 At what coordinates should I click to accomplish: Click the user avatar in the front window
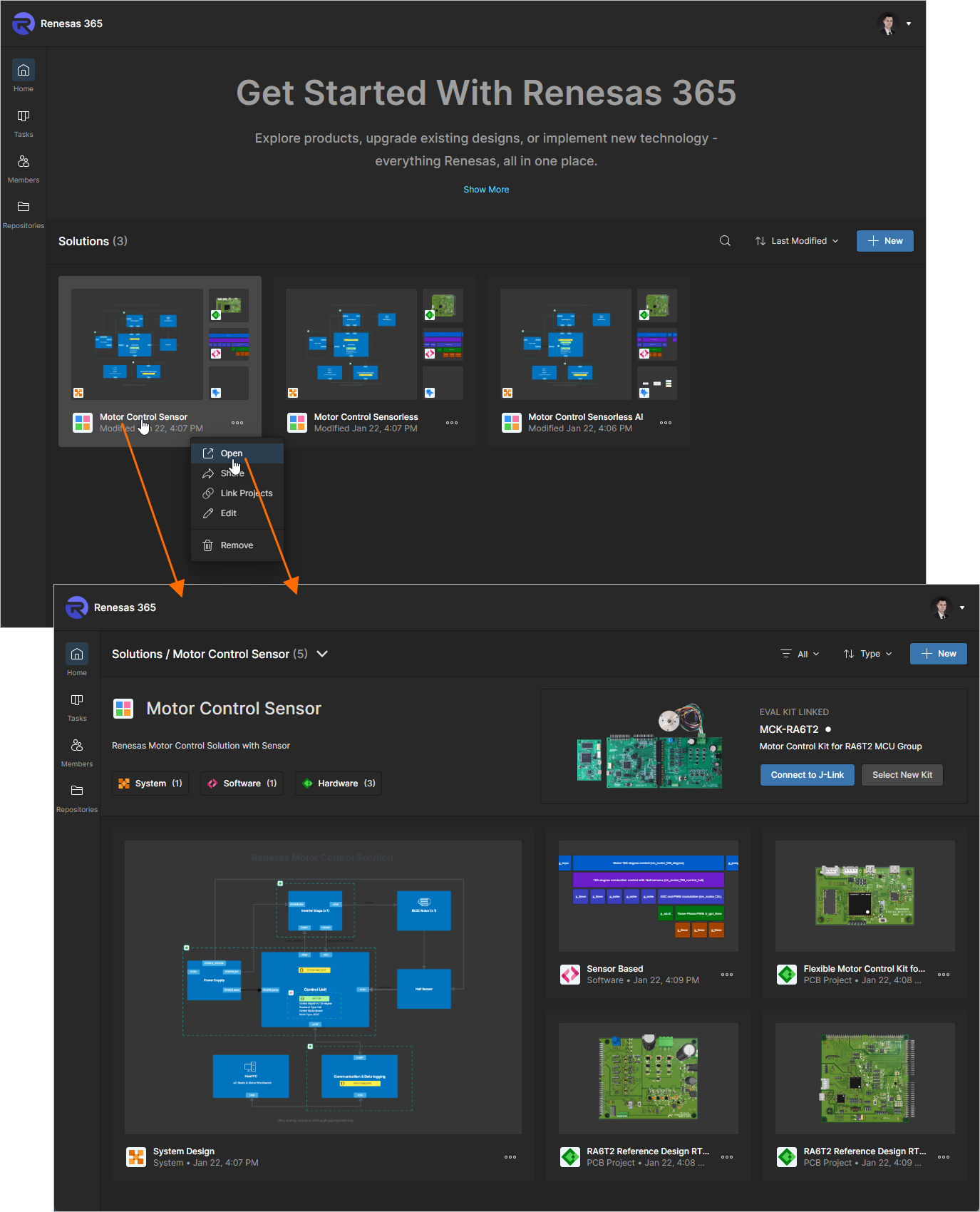(x=942, y=607)
